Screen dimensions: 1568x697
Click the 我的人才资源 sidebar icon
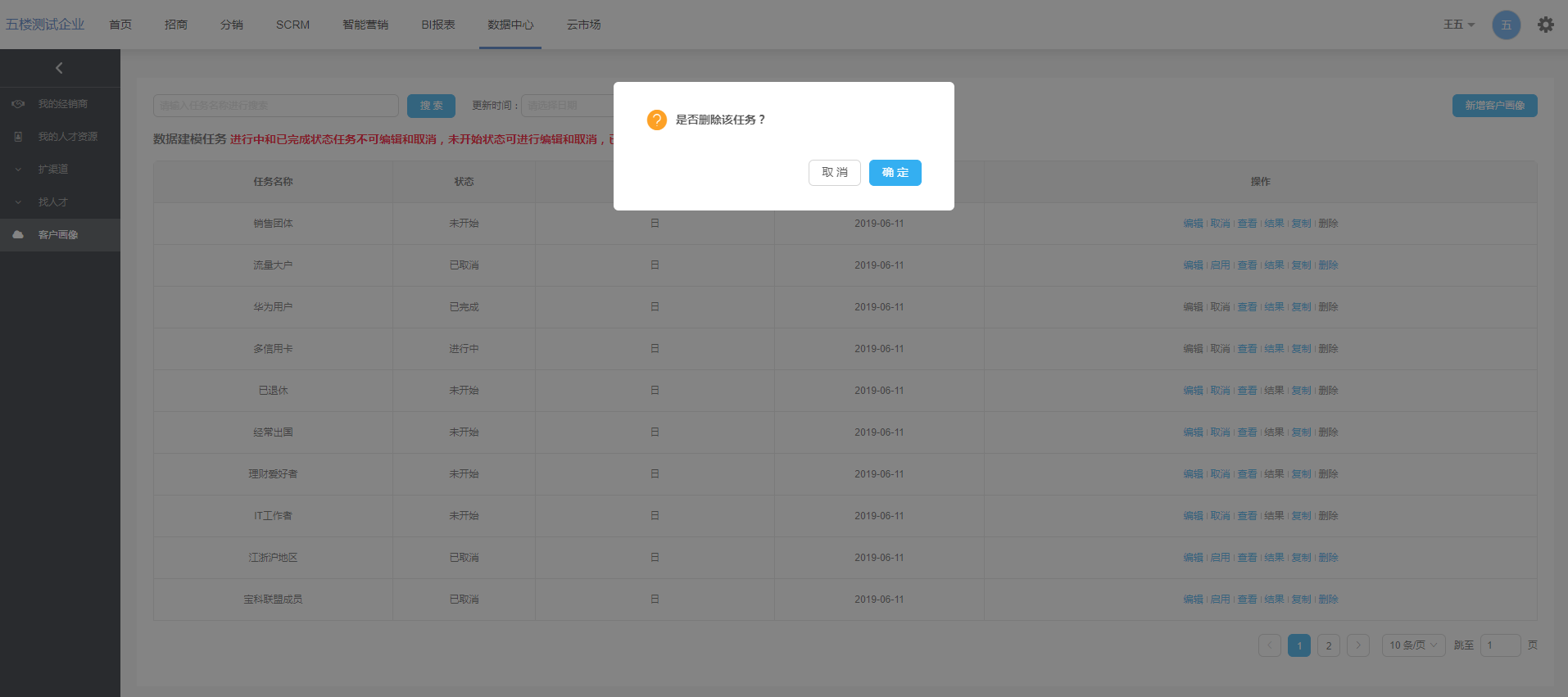click(x=18, y=137)
